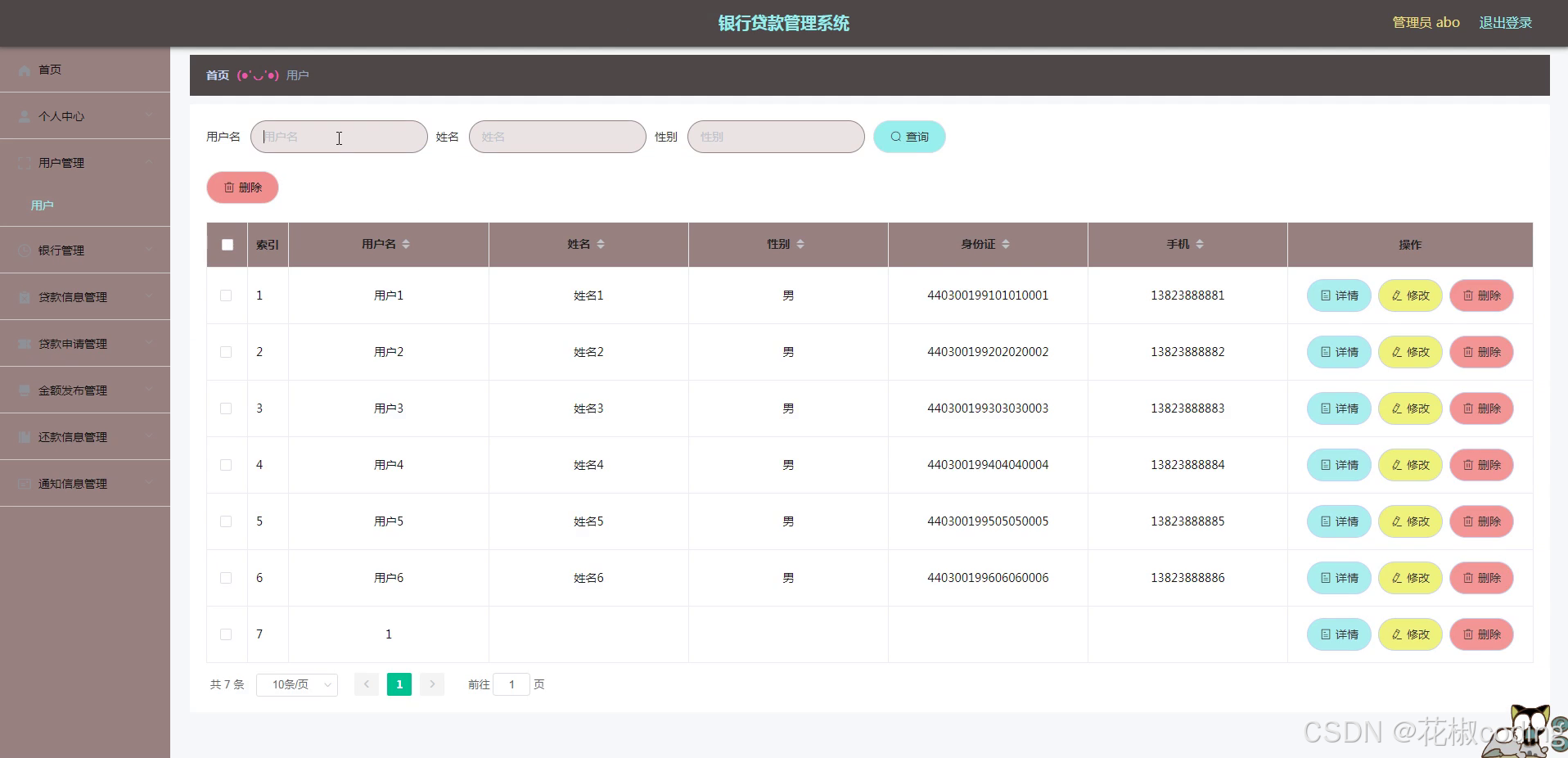Check the checkbox for row 7

226,634
